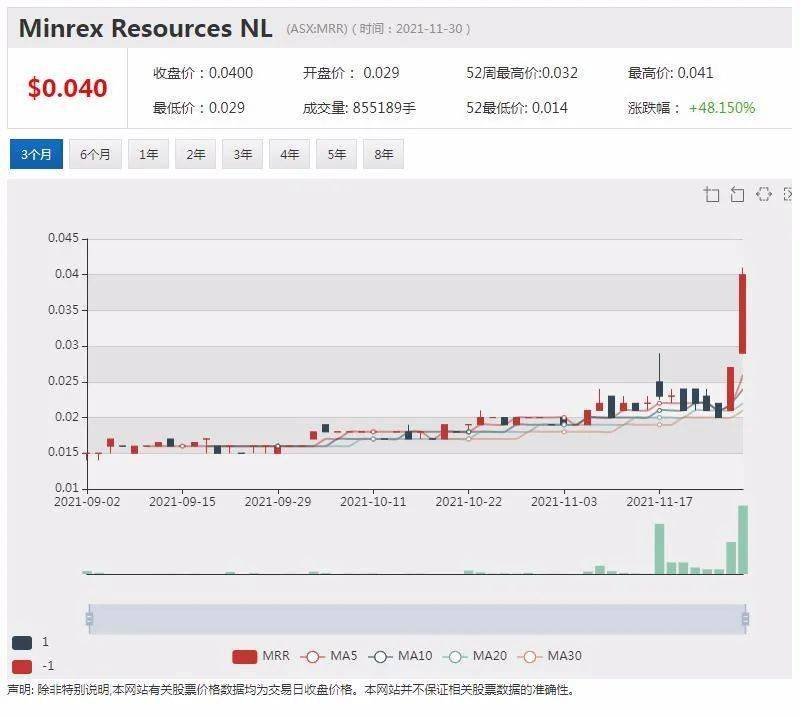Toggle MA20 line visibility in legend
The width and height of the screenshot is (800, 718).
pos(479,656)
